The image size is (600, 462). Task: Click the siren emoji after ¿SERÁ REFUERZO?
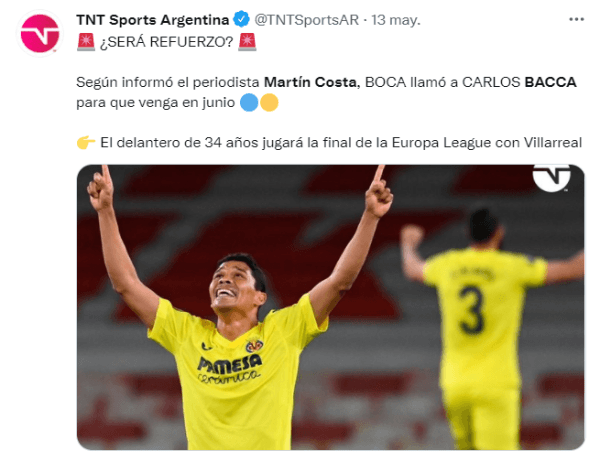coord(247,42)
